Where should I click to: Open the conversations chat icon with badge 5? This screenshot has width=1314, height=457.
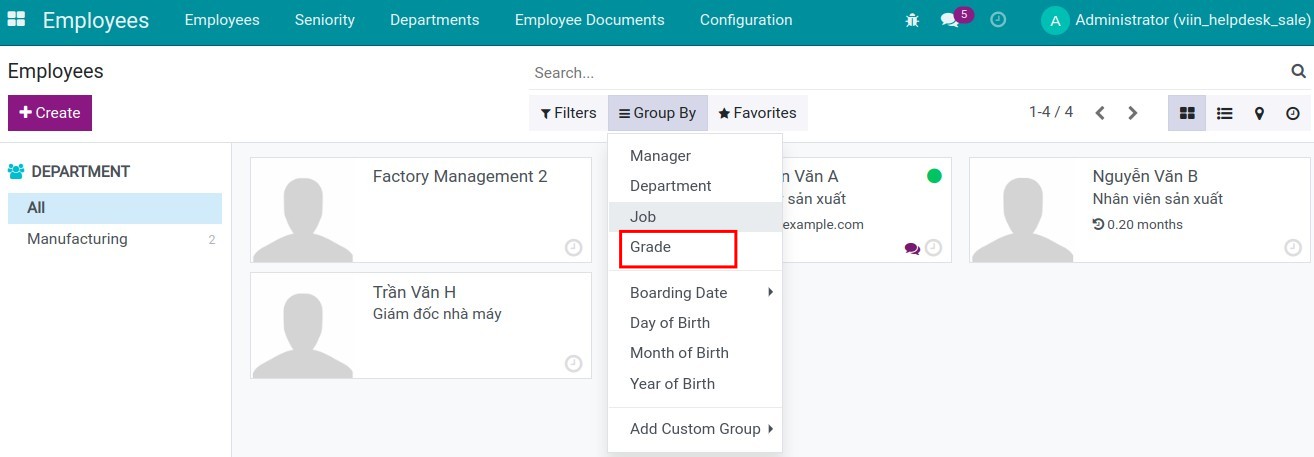(x=950, y=20)
